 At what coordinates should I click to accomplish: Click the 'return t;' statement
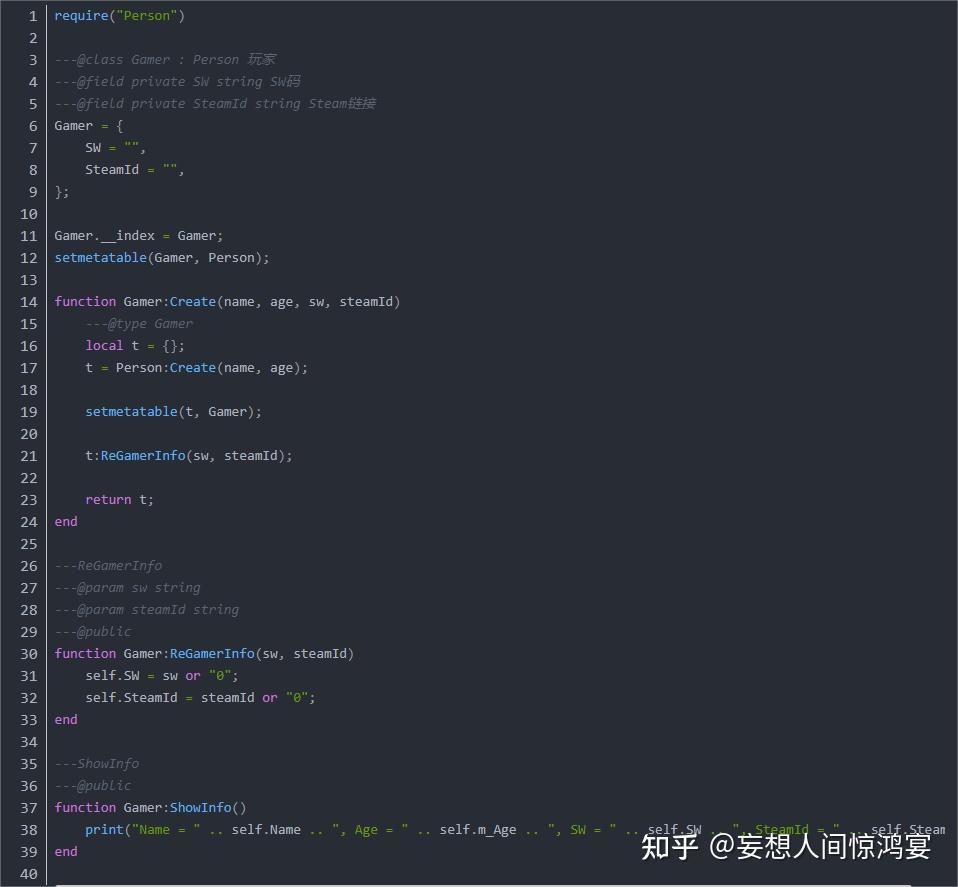pyautogui.click(x=120, y=500)
